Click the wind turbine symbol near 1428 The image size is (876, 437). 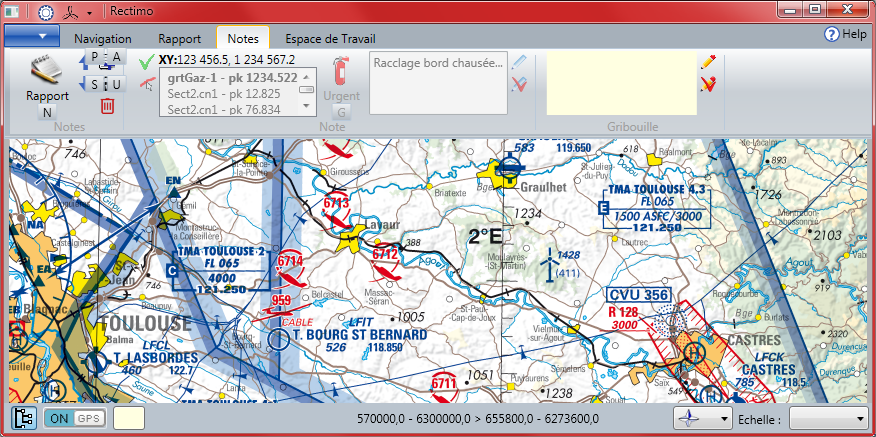pos(549,263)
